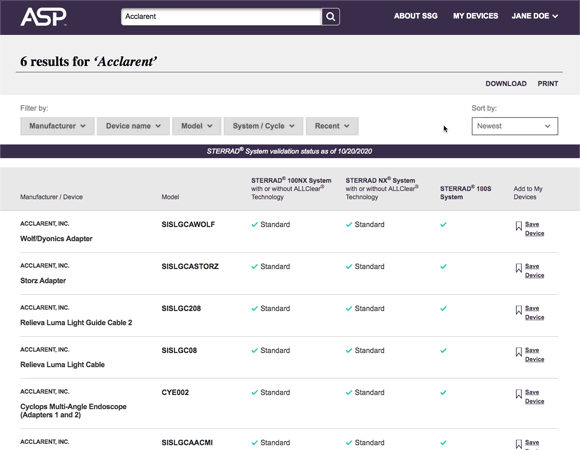Click the ASP logo

44,17
